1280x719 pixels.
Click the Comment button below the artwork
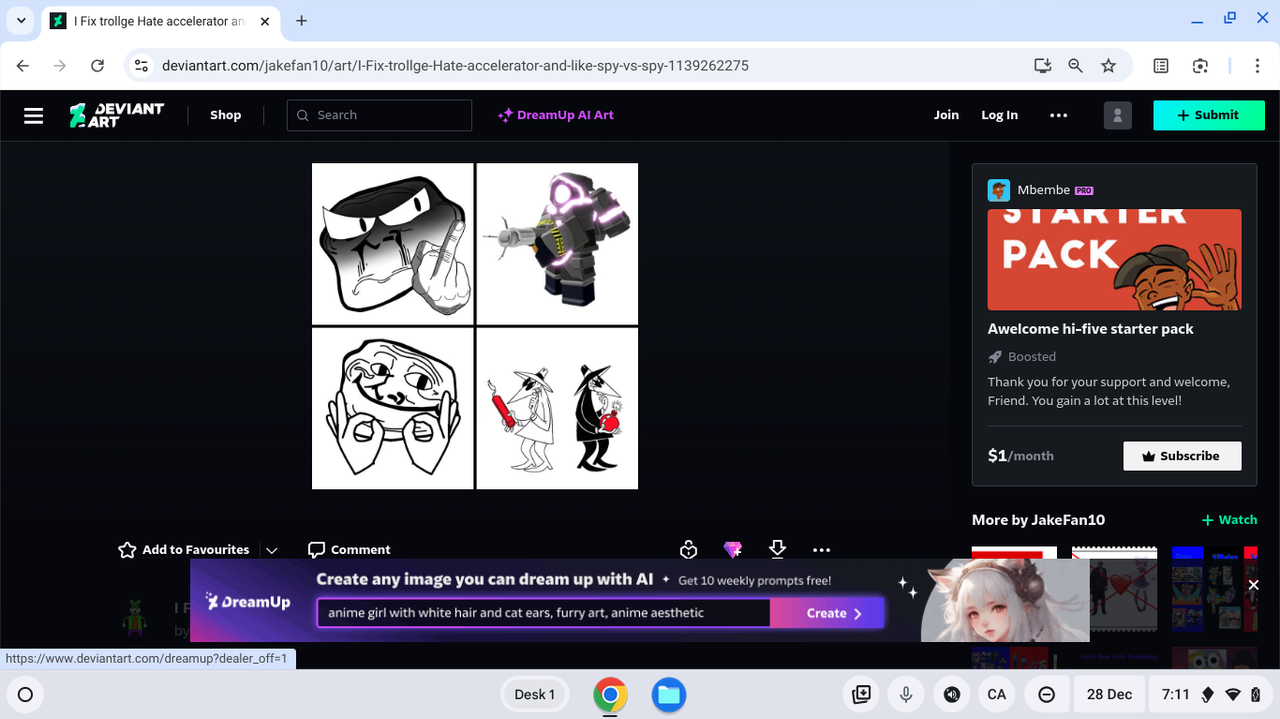pos(349,549)
